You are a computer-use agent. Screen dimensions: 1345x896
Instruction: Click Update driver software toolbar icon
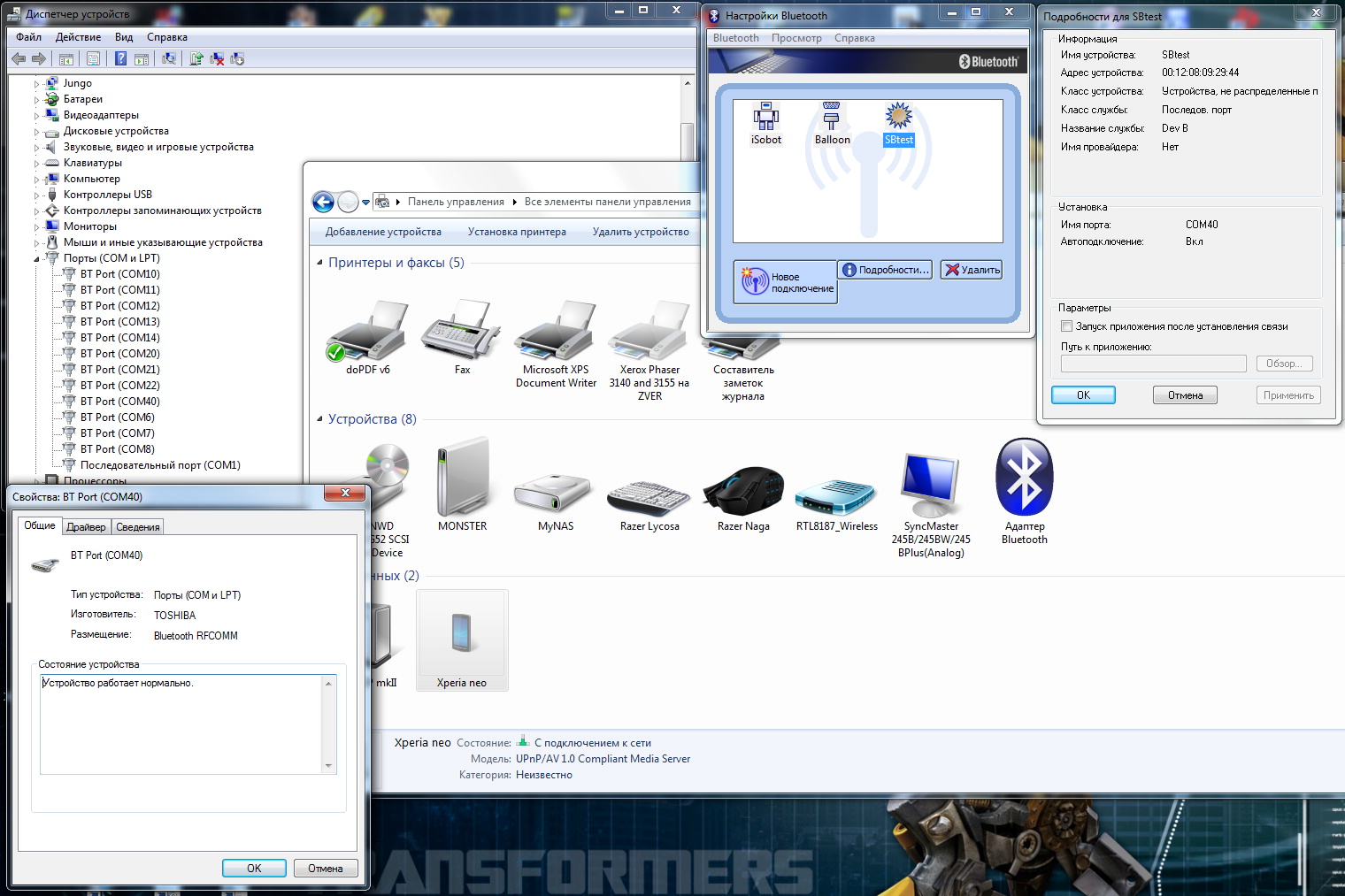pyautogui.click(x=196, y=59)
